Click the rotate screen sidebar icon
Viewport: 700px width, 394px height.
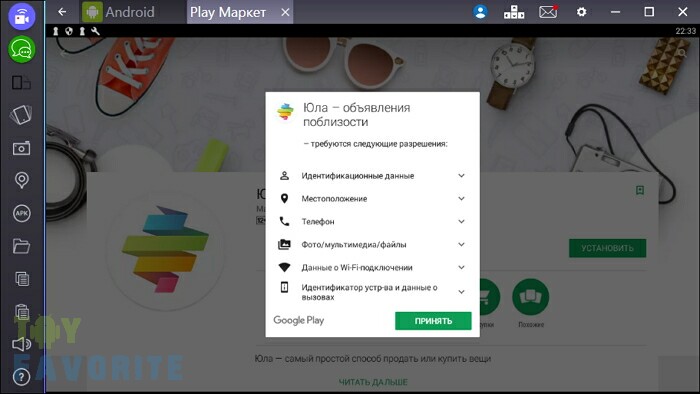point(21,115)
